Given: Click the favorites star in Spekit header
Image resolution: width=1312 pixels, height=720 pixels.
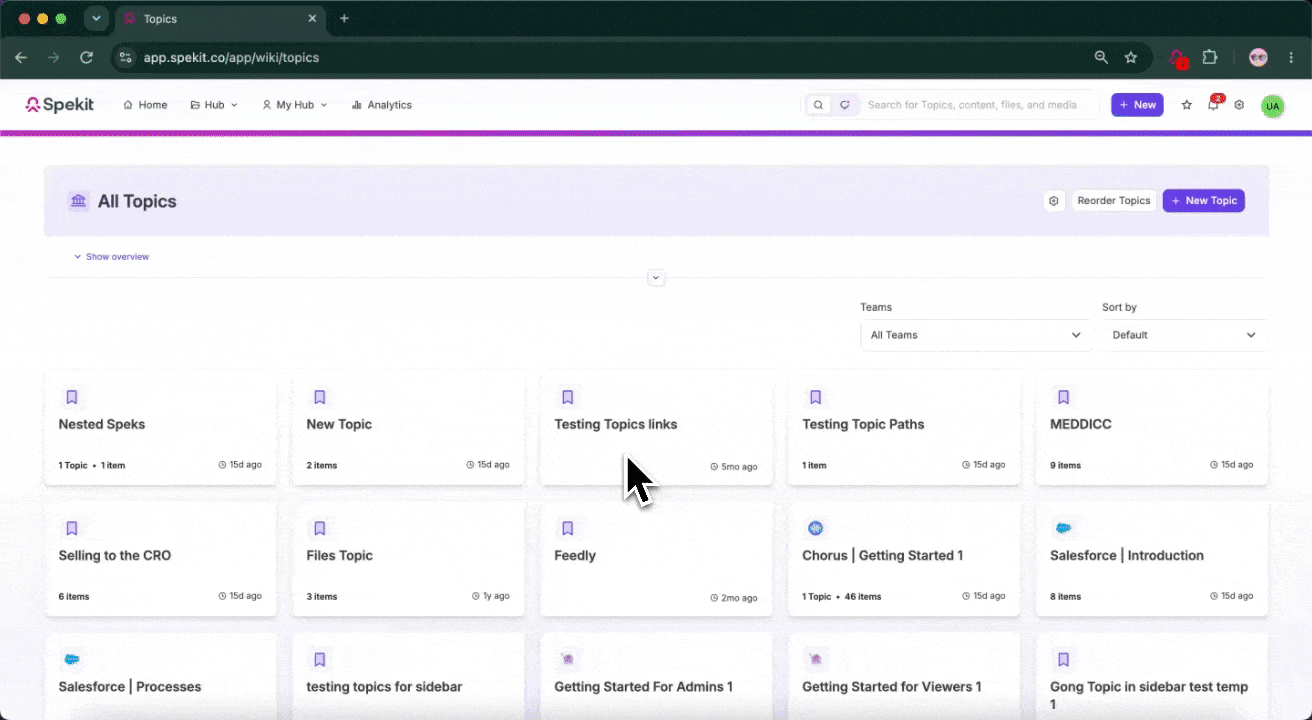Looking at the screenshot, I should tap(1187, 105).
